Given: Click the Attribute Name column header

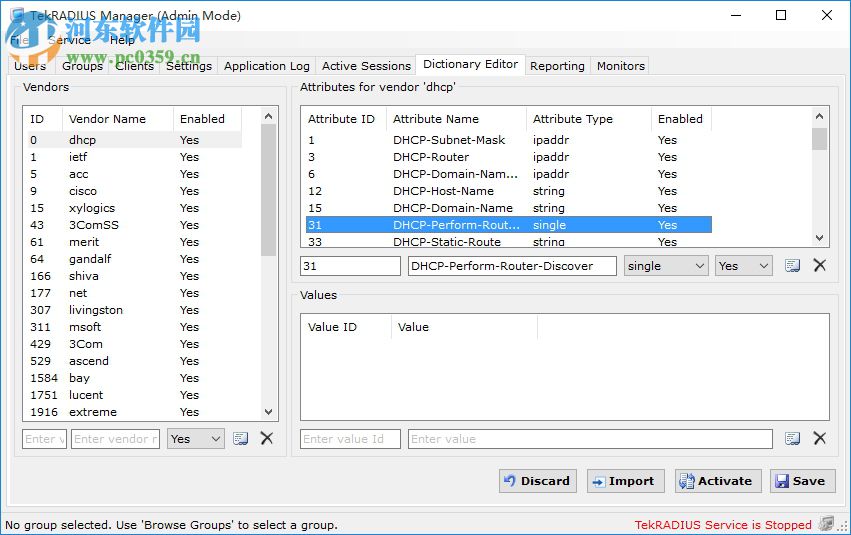Looking at the screenshot, I should click(456, 119).
